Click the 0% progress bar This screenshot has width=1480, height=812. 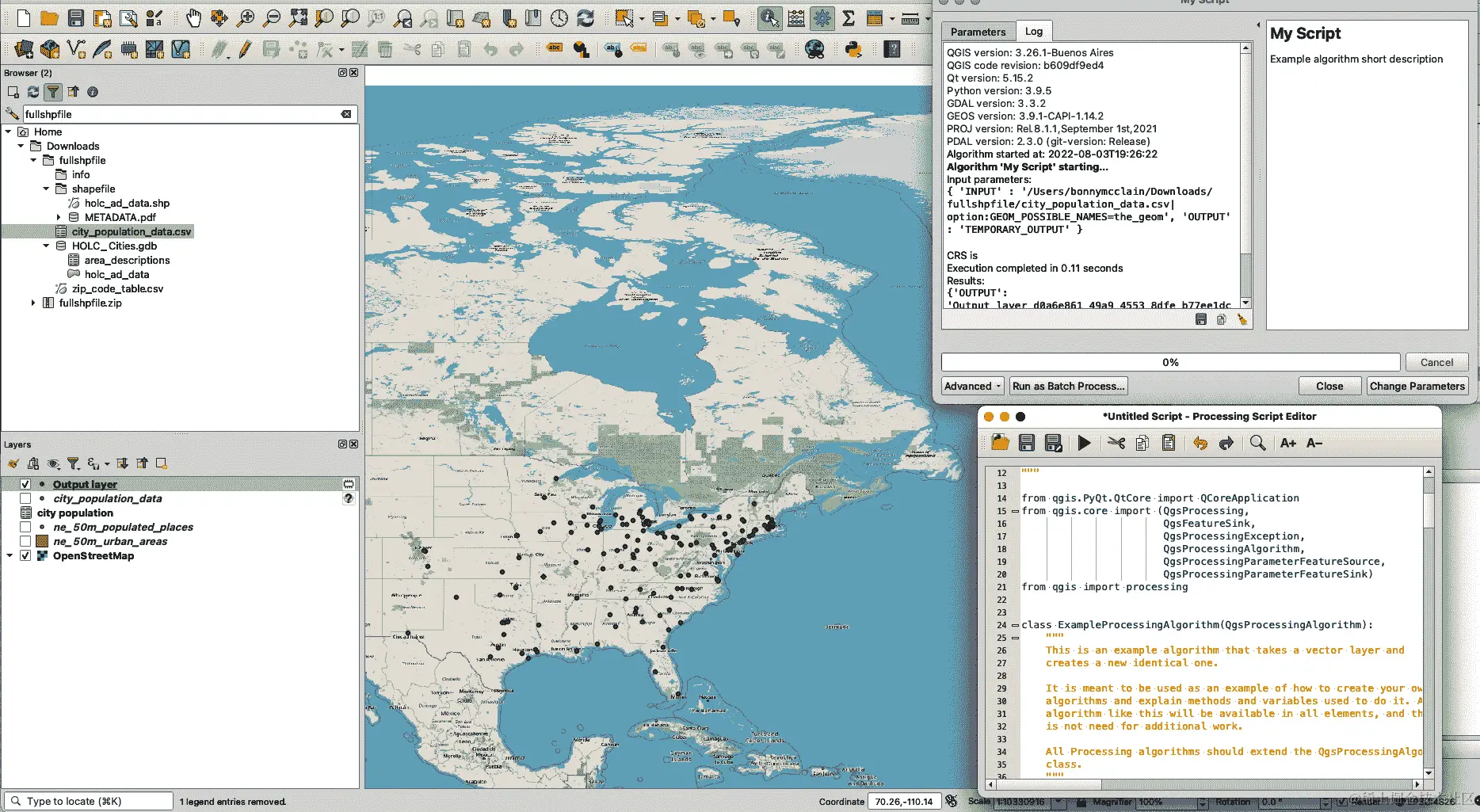pyautogui.click(x=1170, y=362)
